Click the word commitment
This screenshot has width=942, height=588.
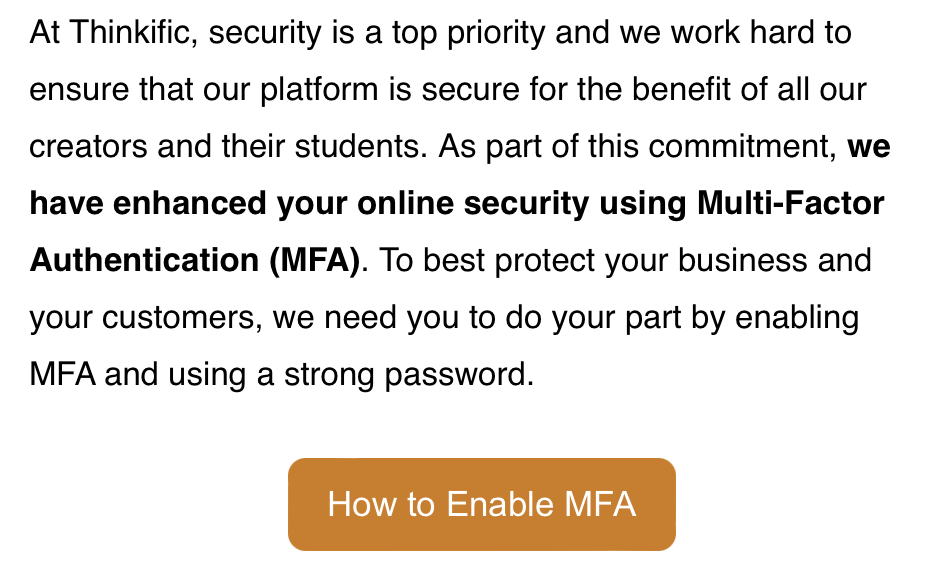point(741,147)
